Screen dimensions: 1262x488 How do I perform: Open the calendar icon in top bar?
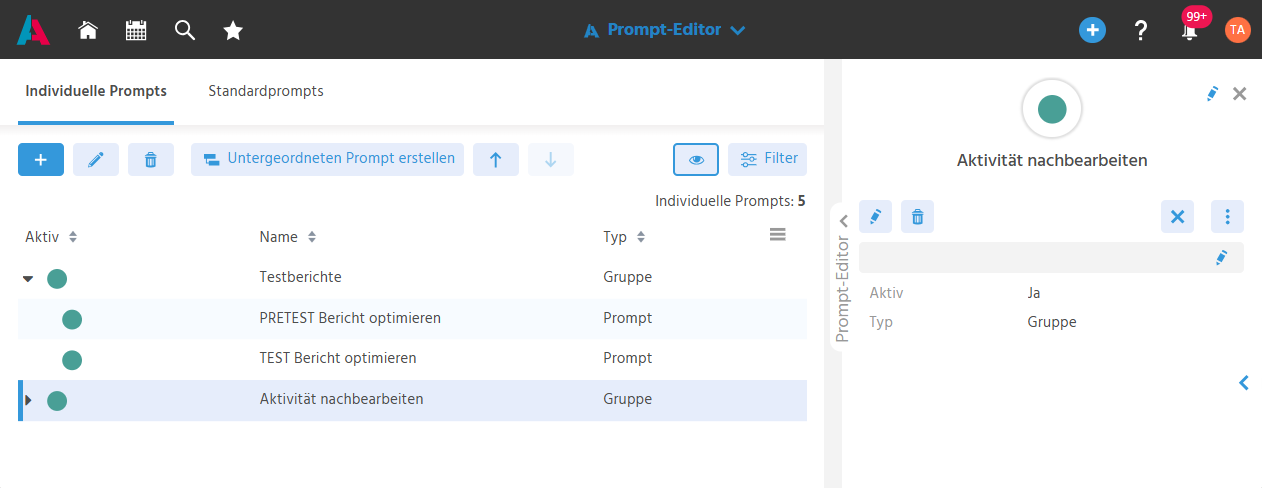pos(136,30)
